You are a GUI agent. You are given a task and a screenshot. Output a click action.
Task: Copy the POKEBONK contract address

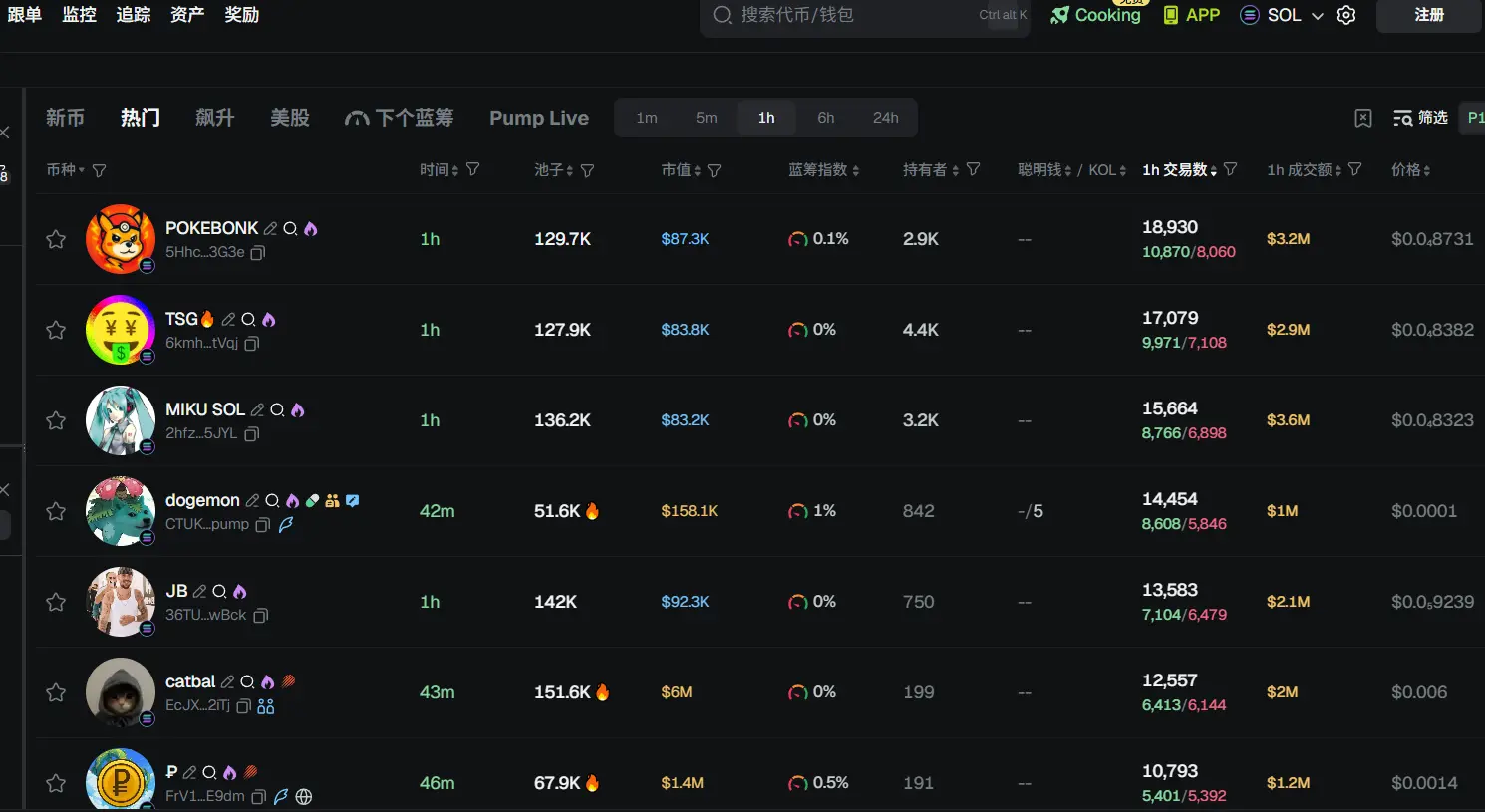click(258, 253)
